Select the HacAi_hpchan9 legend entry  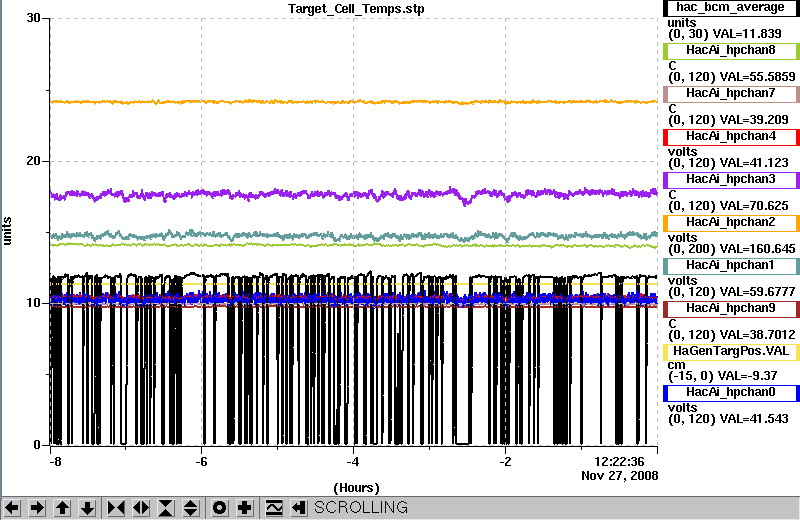(x=731, y=309)
